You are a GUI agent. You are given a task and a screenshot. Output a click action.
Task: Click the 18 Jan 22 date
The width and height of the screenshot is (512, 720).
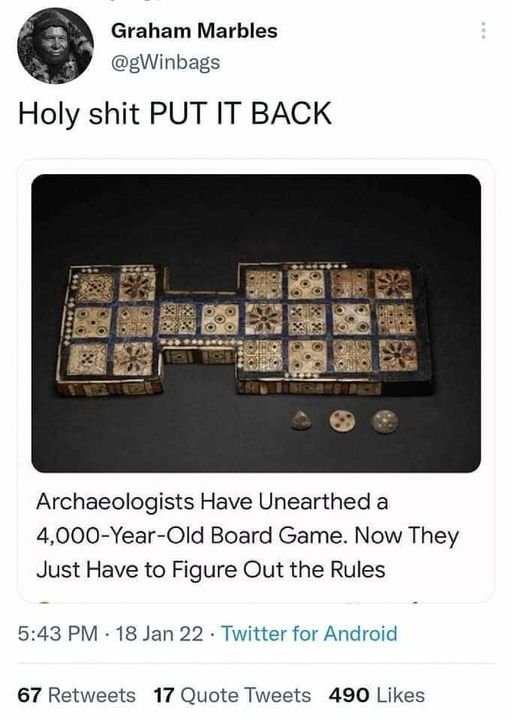tap(159, 634)
